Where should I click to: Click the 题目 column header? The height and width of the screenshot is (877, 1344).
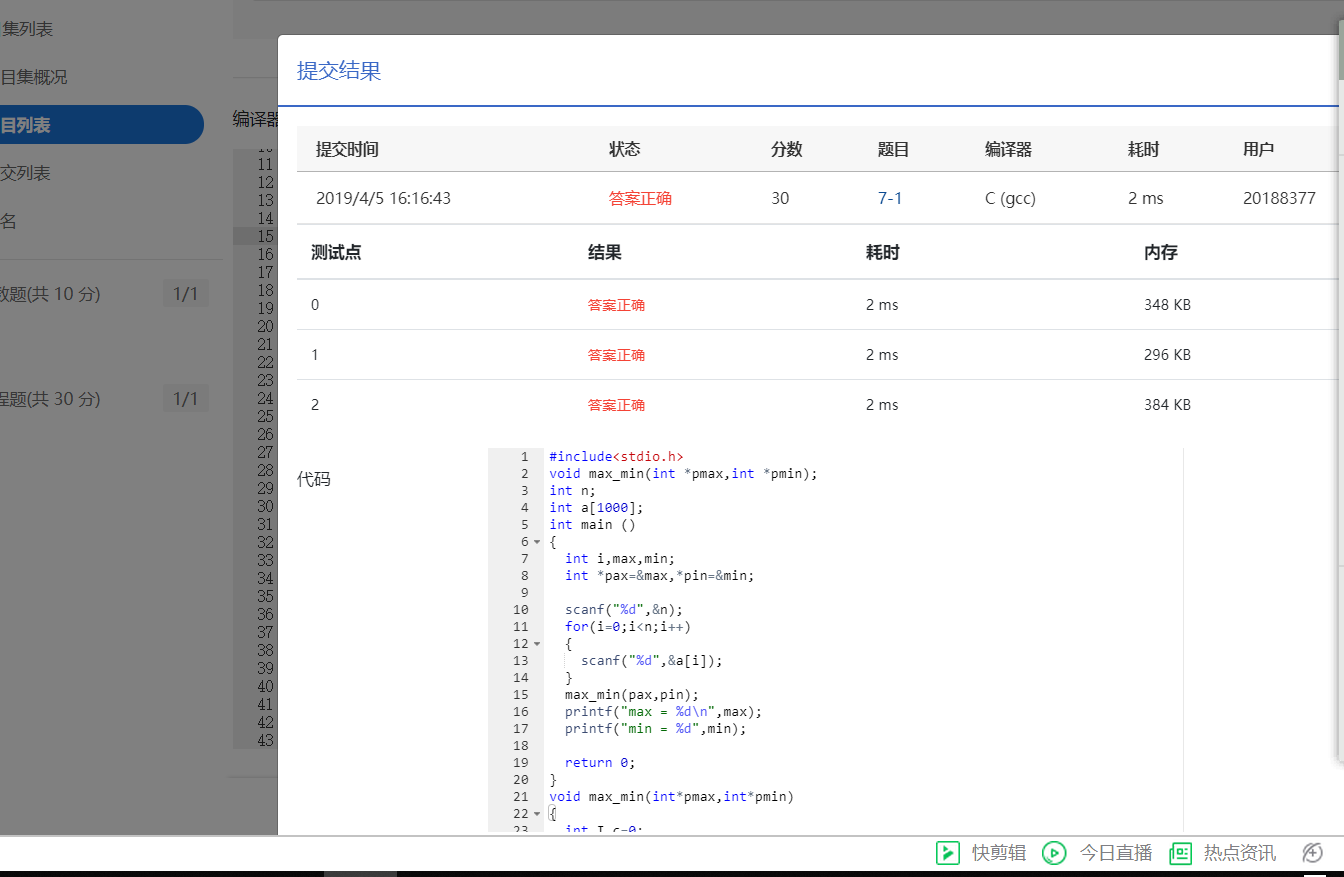[894, 149]
